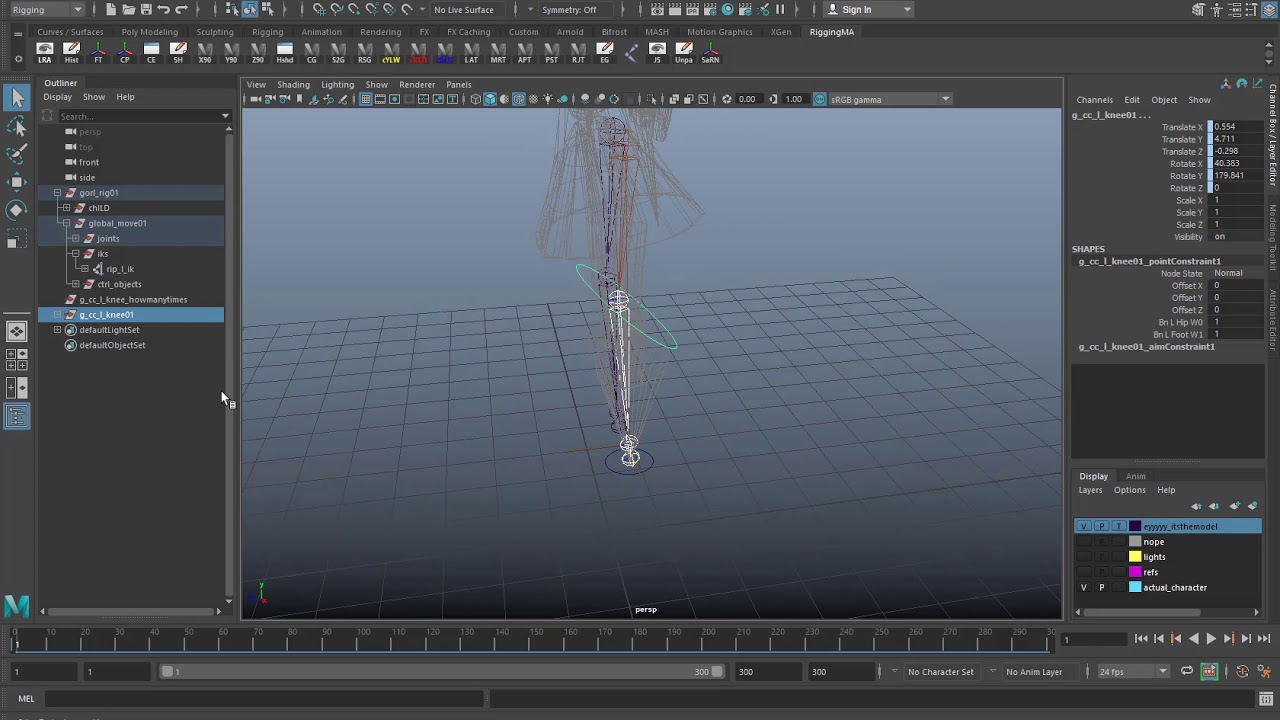This screenshot has width=1280, height=720.
Task: Open the 24 fps frame rate dropdown
Action: point(1132,671)
